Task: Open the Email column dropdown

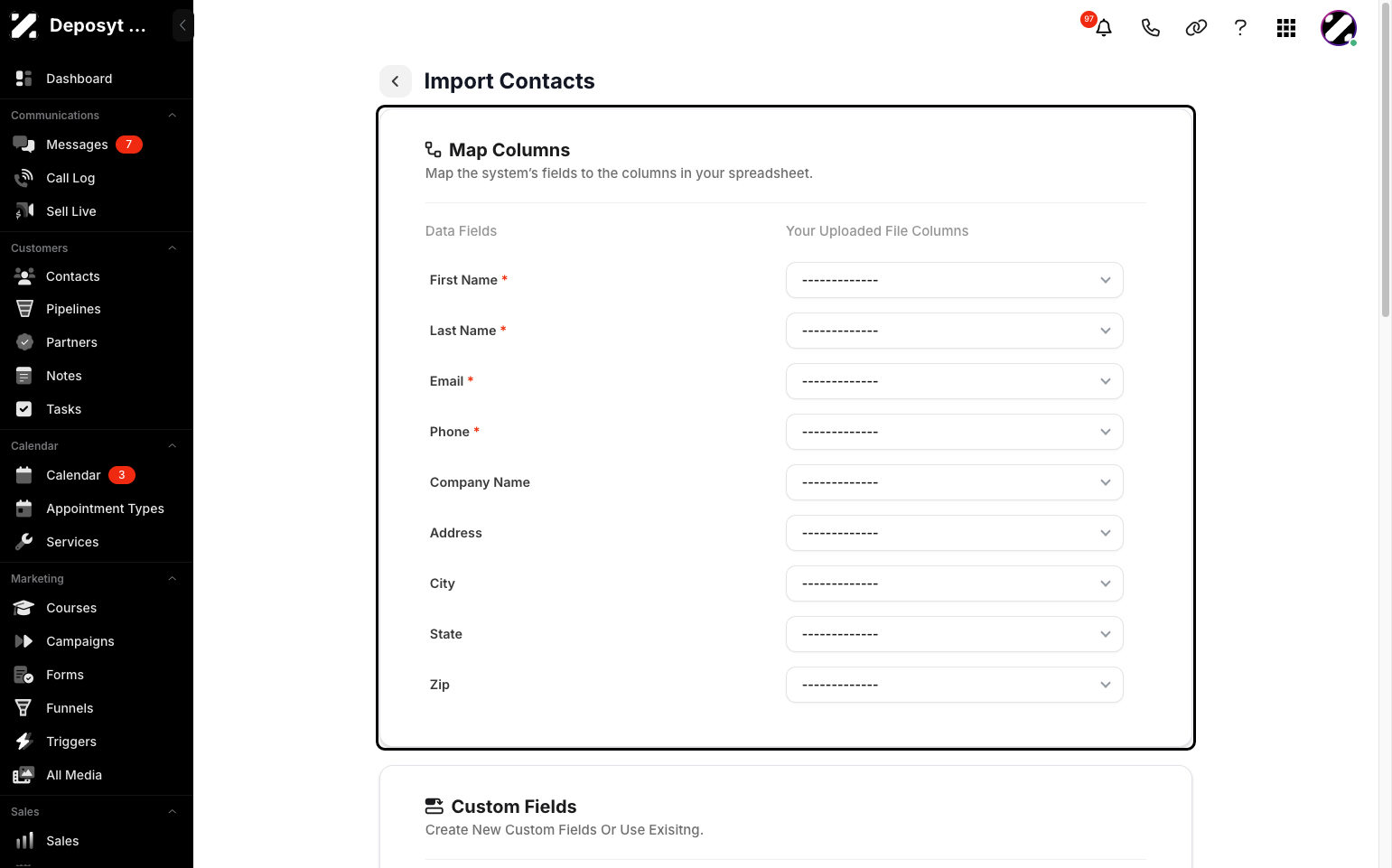Action: (955, 381)
